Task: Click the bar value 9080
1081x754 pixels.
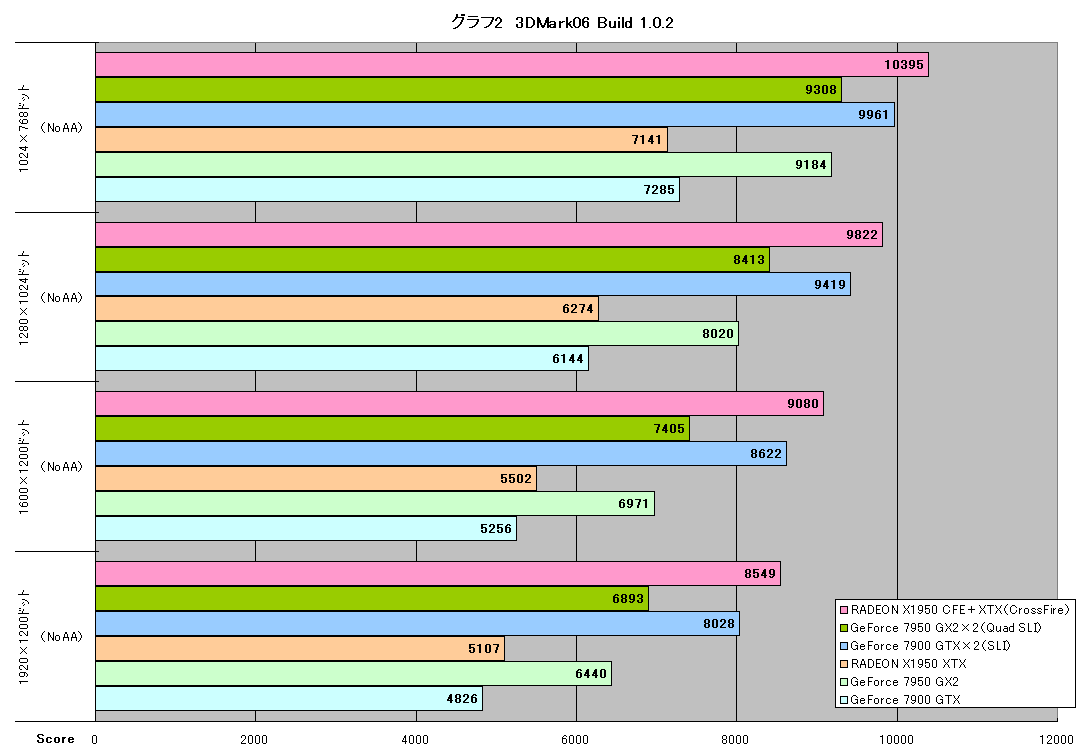Action: [803, 404]
